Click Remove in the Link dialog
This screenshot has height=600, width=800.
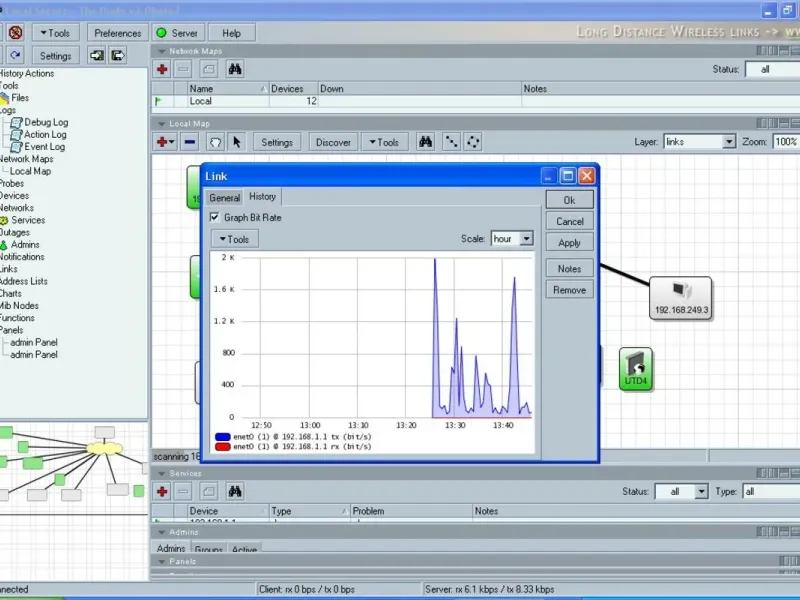click(x=569, y=290)
